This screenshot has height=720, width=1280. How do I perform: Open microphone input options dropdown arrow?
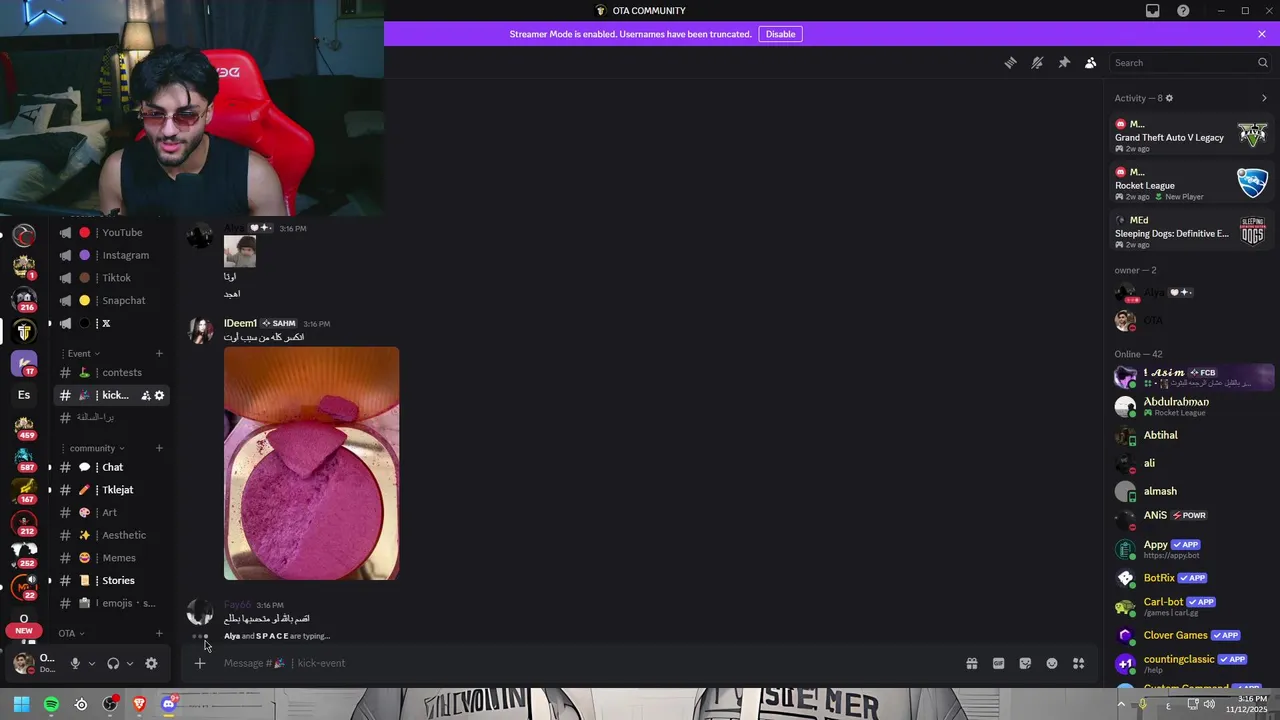[92, 663]
